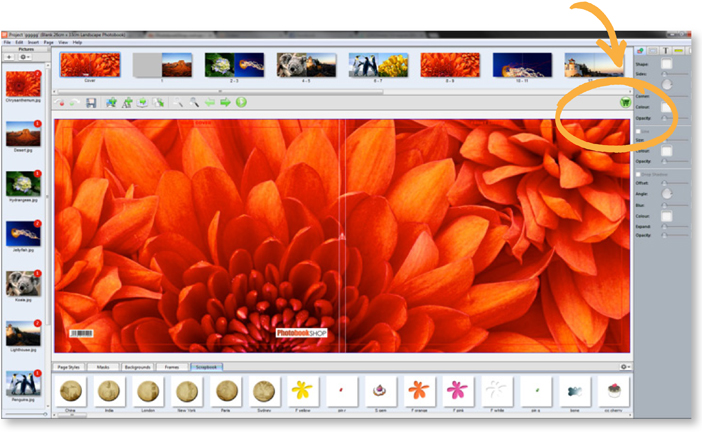Enable the Drop Shadow checkbox
This screenshot has height=432, width=702.
click(638, 174)
